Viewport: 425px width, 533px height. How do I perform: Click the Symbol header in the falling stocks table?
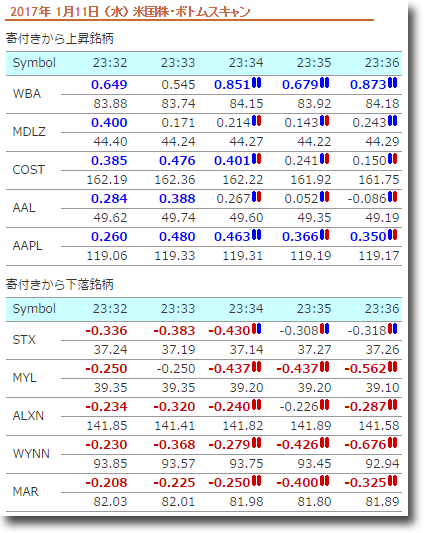tap(34, 309)
